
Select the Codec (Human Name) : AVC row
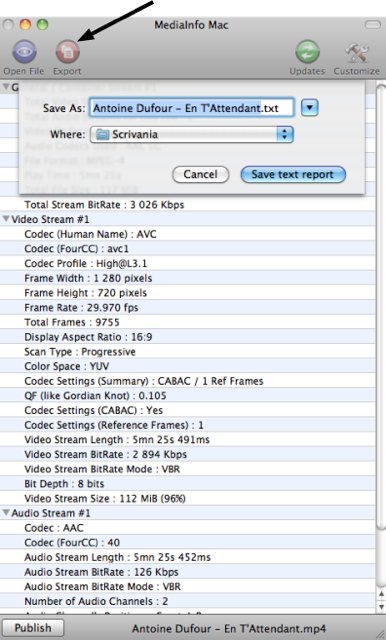pos(187,234)
